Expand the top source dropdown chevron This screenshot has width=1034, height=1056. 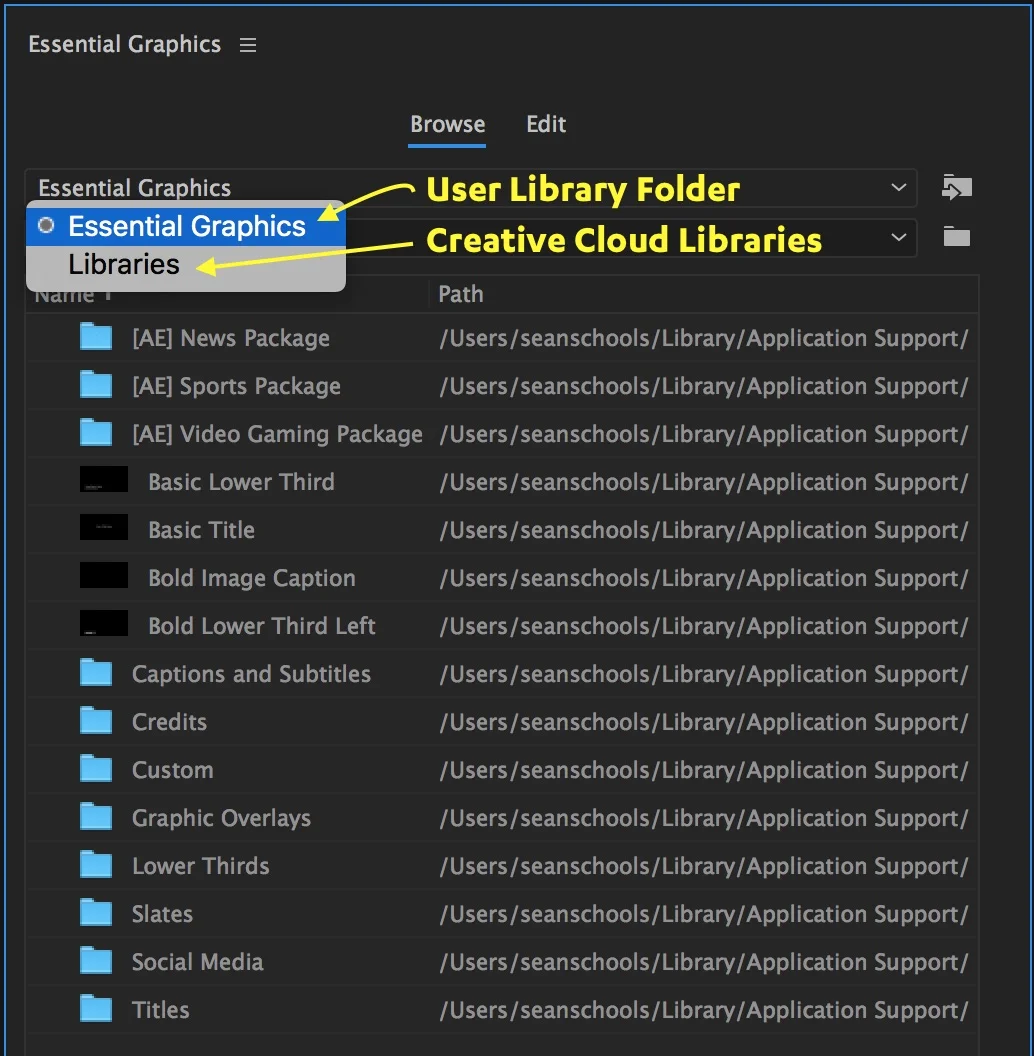point(898,187)
